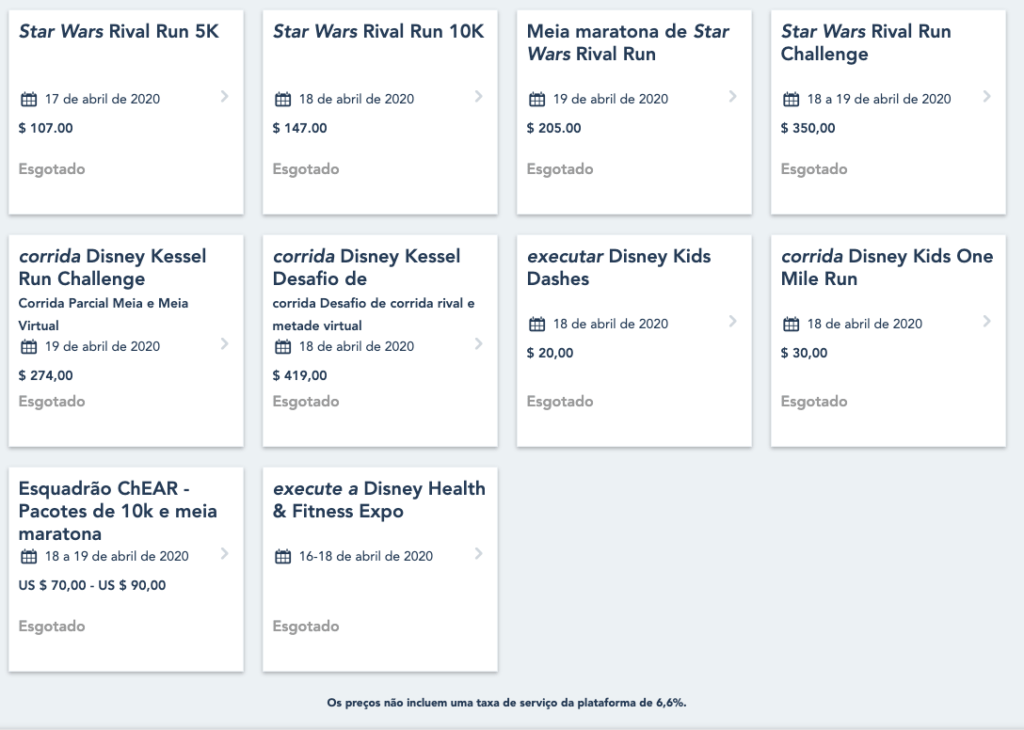Click Esgotado on Disney Kids Dashes card

(x=560, y=402)
